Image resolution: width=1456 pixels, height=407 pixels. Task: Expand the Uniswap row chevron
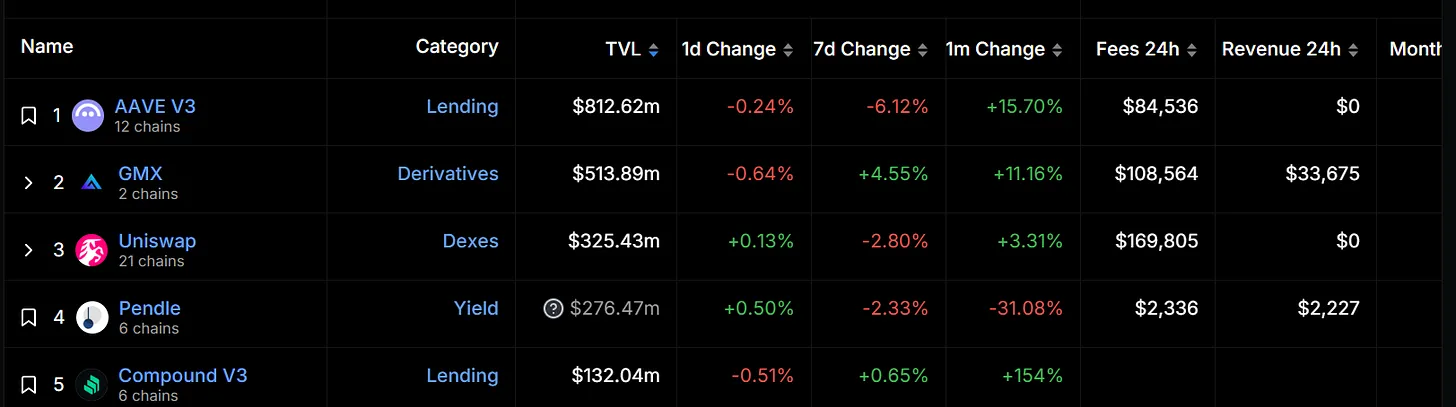click(x=29, y=250)
